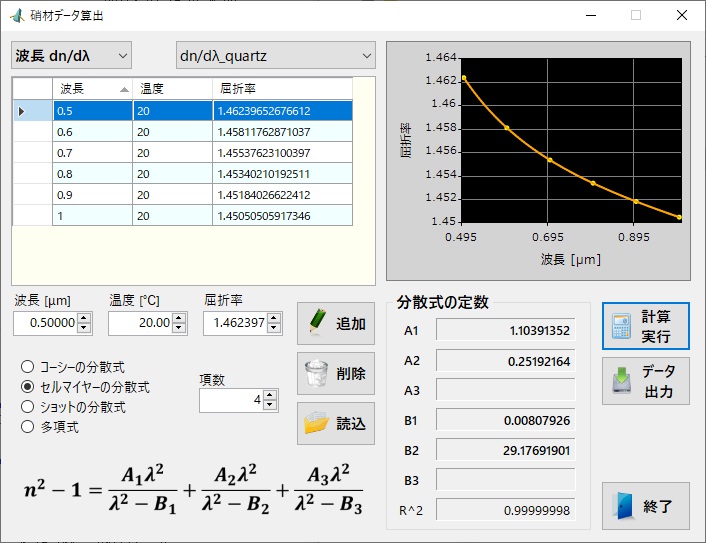Click the pencil icon on 追加 button

tap(317, 322)
